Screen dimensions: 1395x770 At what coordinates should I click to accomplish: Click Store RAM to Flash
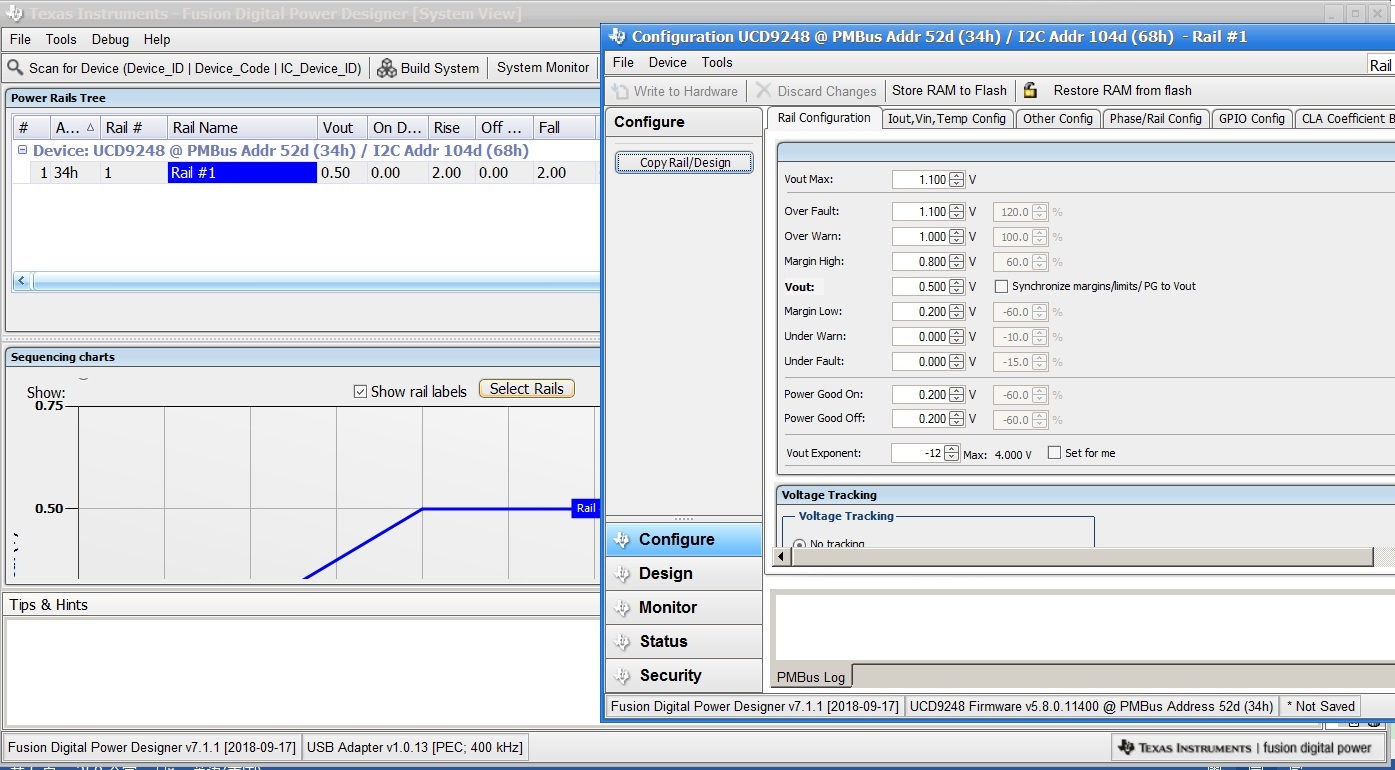click(x=949, y=90)
